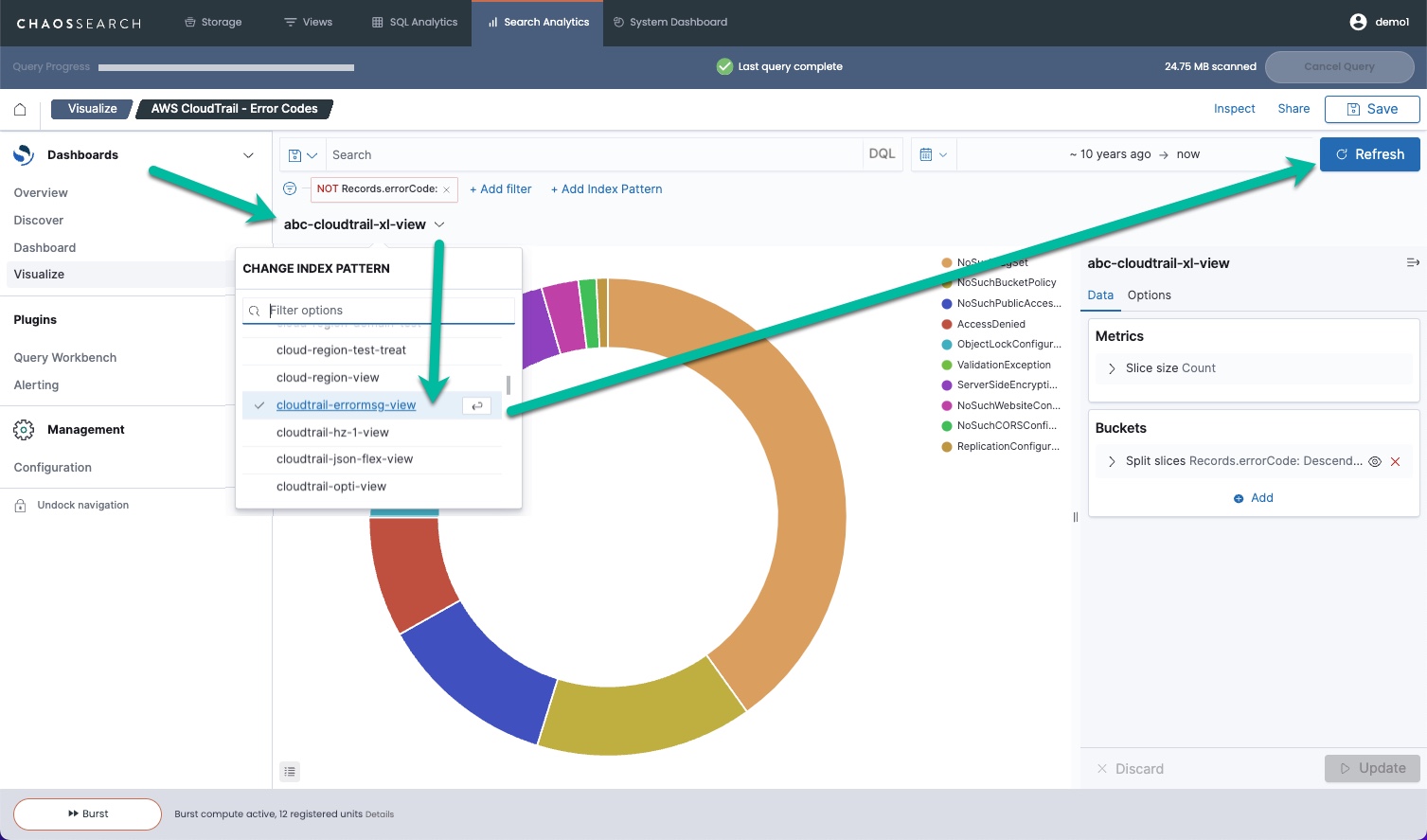Viewport: 1427px width, 840px height.
Task: Open the System Dashboard tab
Action: [x=670, y=22]
